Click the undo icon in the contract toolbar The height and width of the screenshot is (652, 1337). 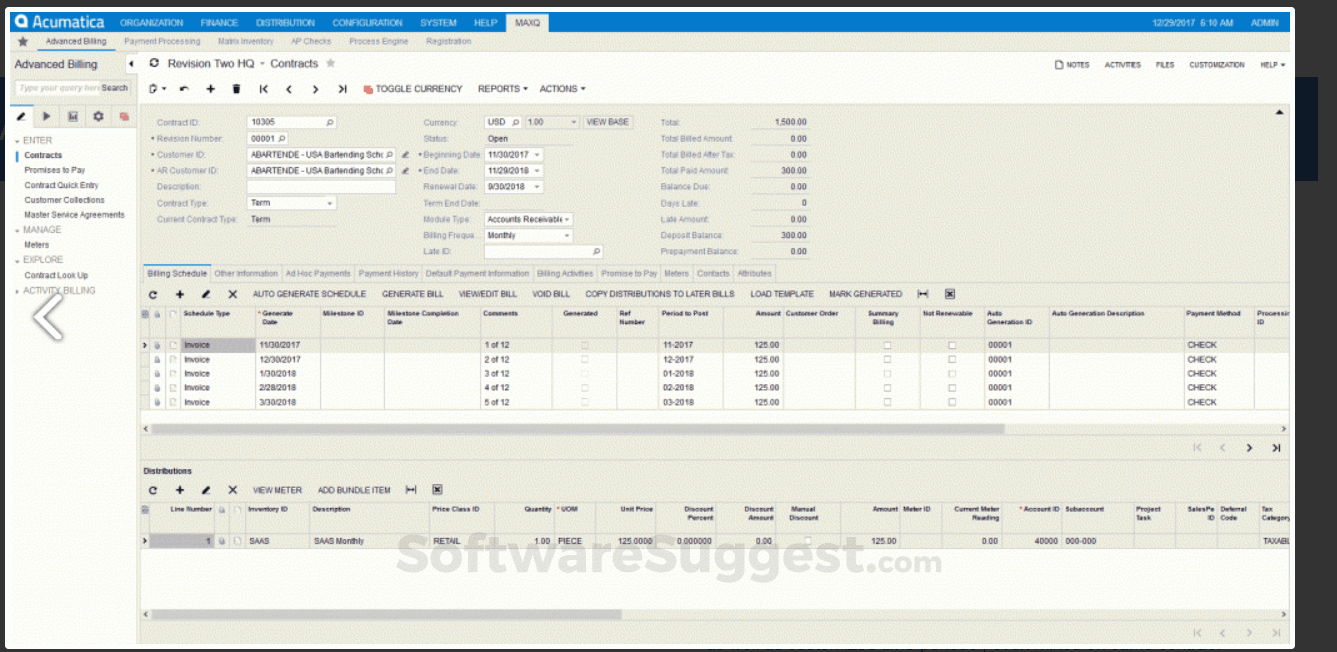(x=184, y=89)
